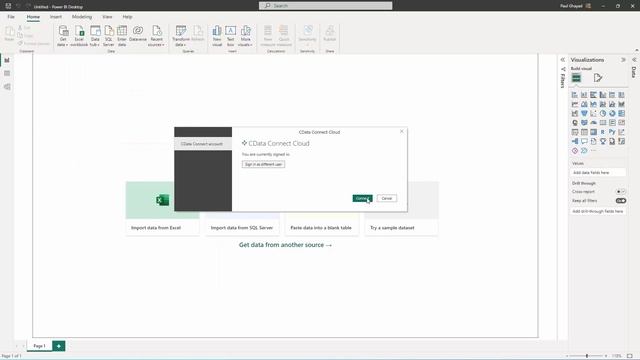Switch to the Help ribbon tab
Viewport: 640px width, 360px height.
pyautogui.click(x=127, y=17)
